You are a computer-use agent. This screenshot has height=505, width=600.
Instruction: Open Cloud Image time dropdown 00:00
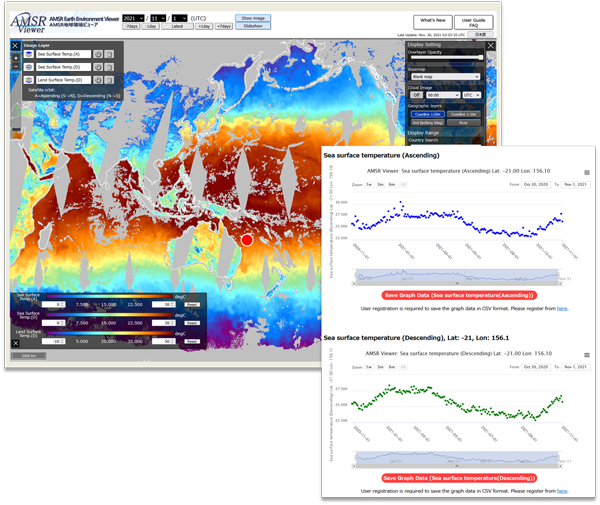443,95
